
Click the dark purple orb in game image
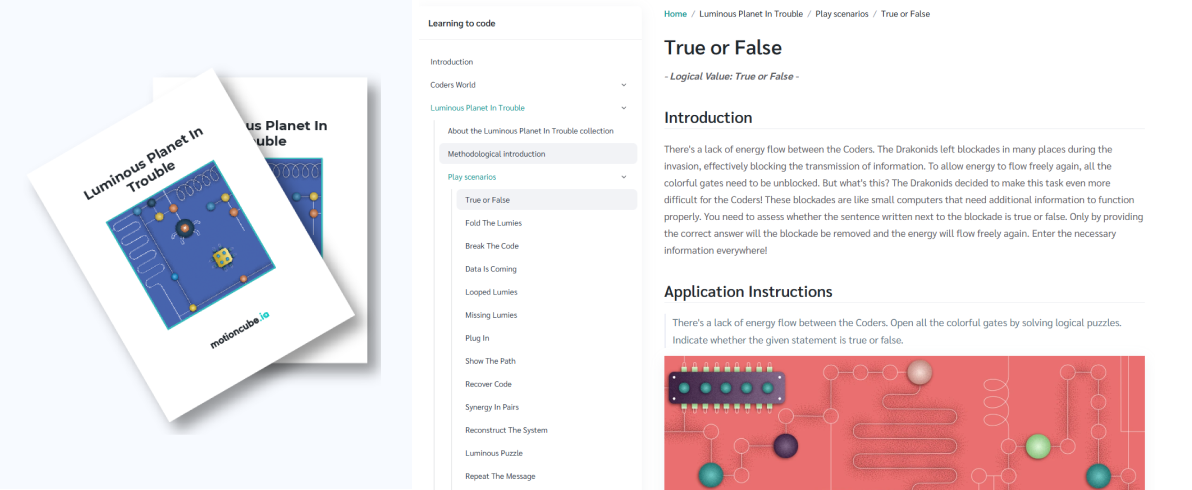pos(785,446)
